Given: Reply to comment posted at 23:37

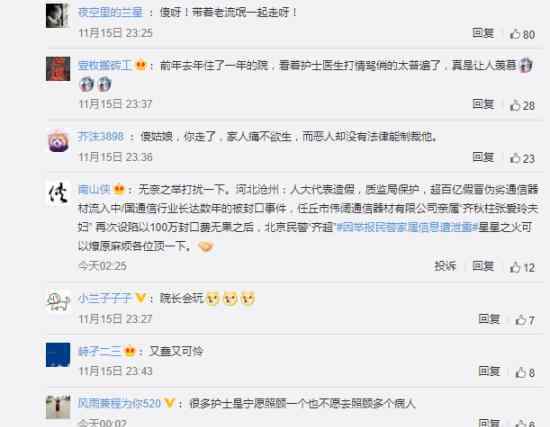Looking at the screenshot, I should tap(483, 104).
